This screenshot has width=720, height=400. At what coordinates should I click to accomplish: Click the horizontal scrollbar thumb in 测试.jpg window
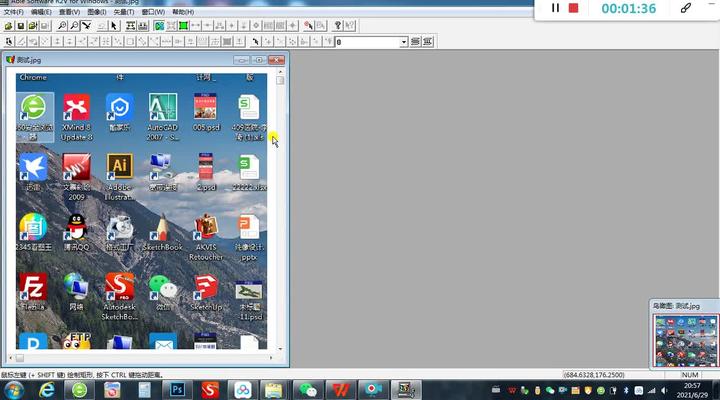point(19,357)
